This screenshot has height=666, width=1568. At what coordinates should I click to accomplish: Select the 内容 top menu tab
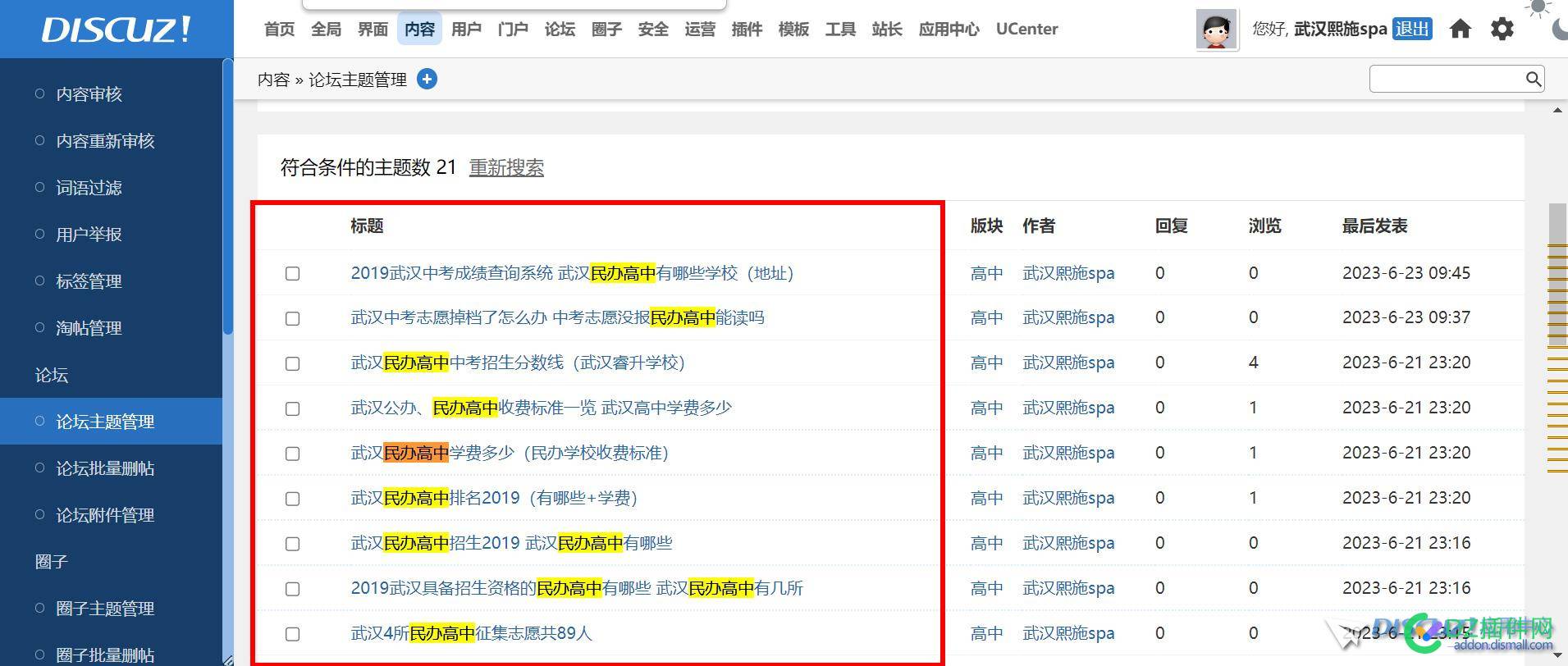coord(419,29)
